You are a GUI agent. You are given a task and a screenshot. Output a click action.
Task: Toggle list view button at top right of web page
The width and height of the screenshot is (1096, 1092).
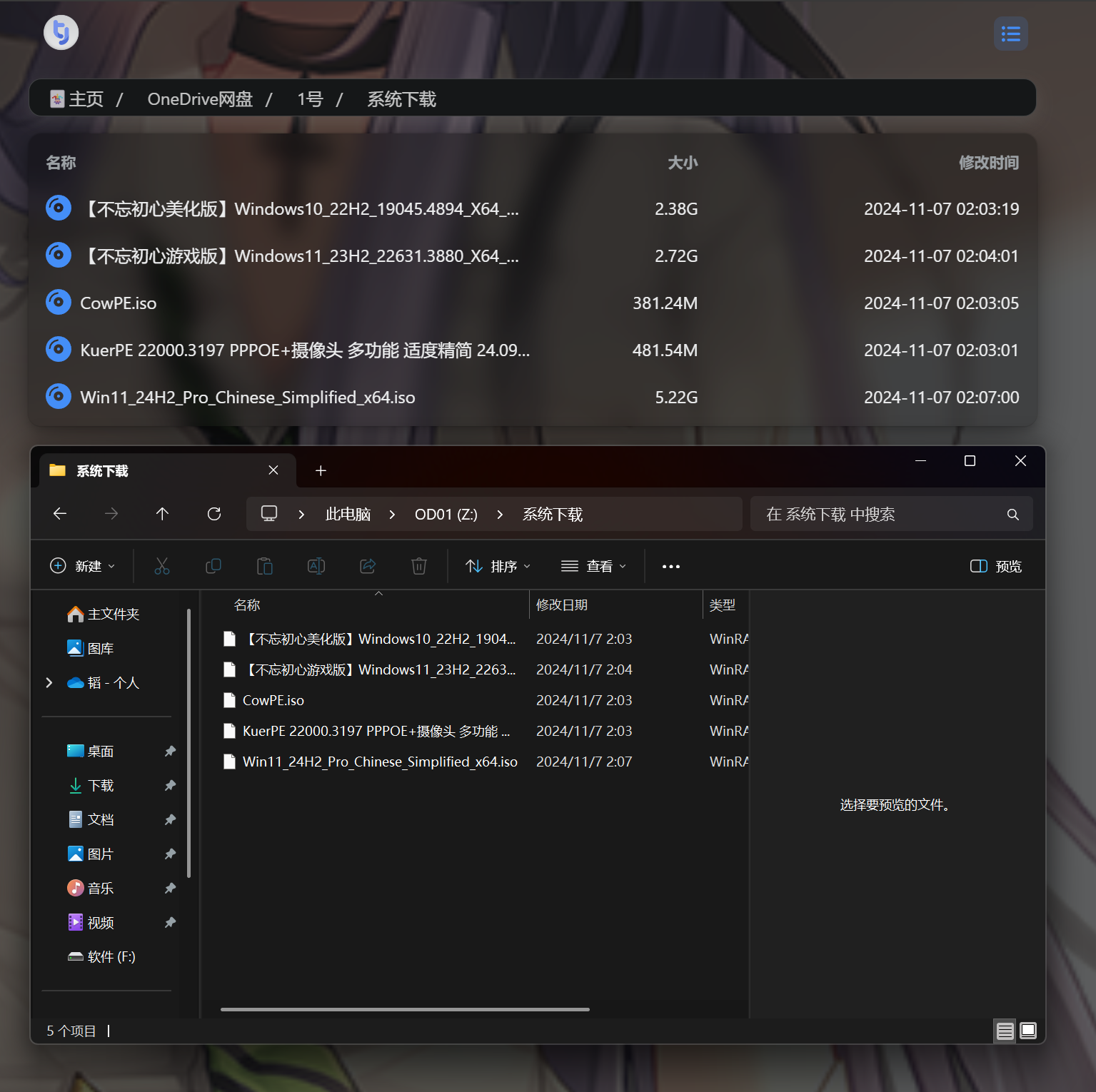point(1010,34)
